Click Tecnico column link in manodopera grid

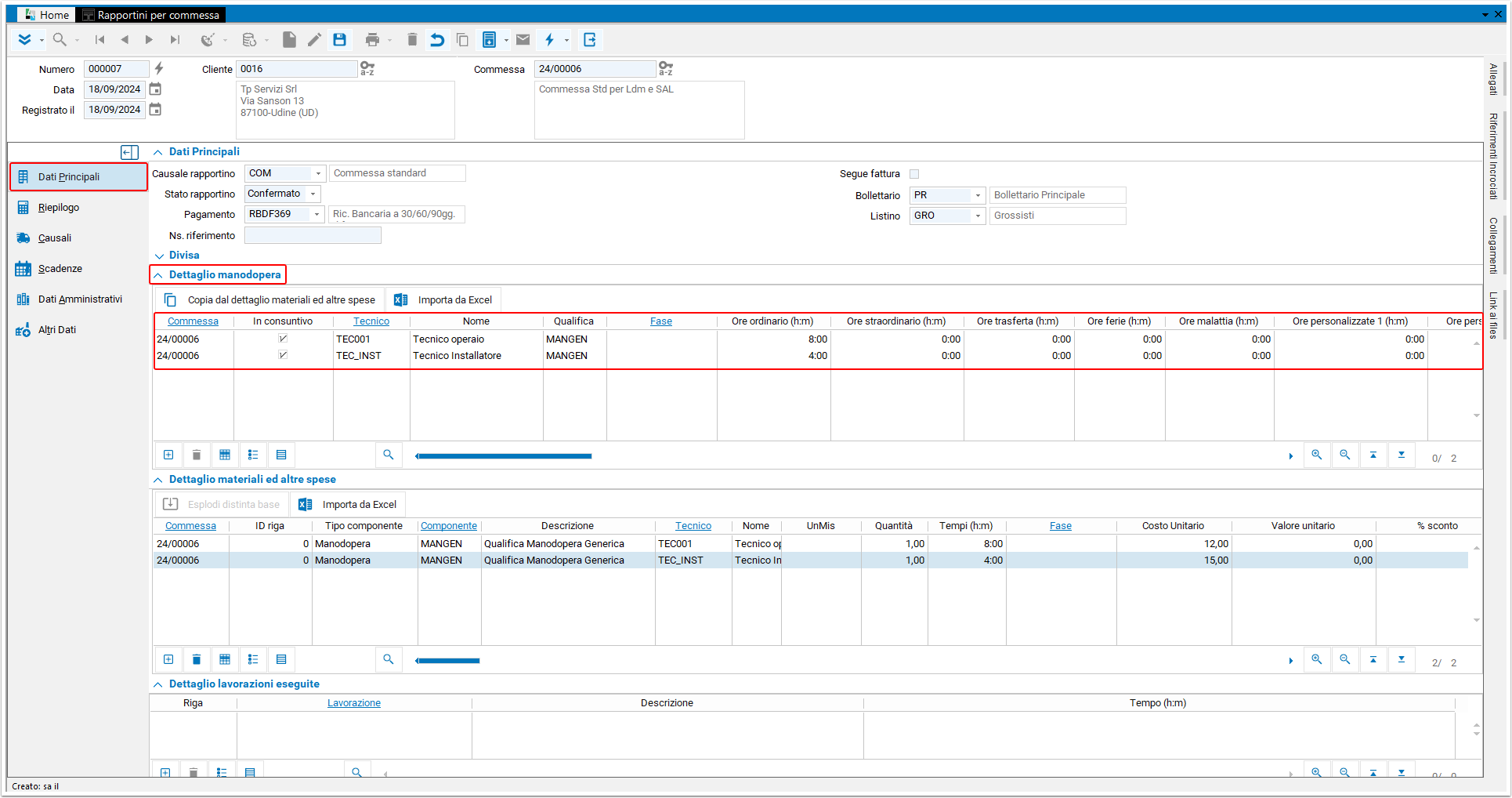(371, 321)
